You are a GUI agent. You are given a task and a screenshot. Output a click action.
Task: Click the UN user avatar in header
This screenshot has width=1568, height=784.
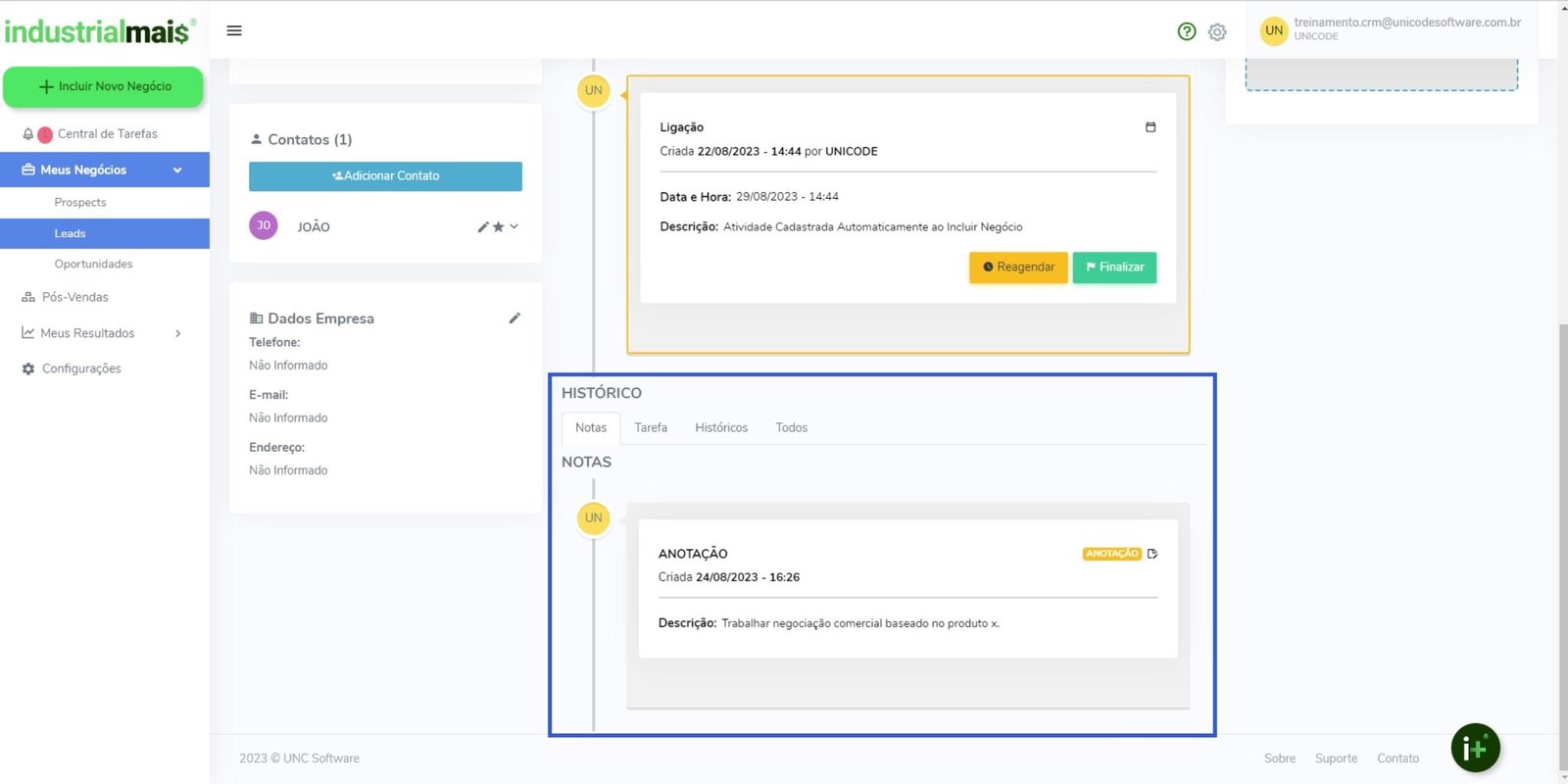(1273, 30)
